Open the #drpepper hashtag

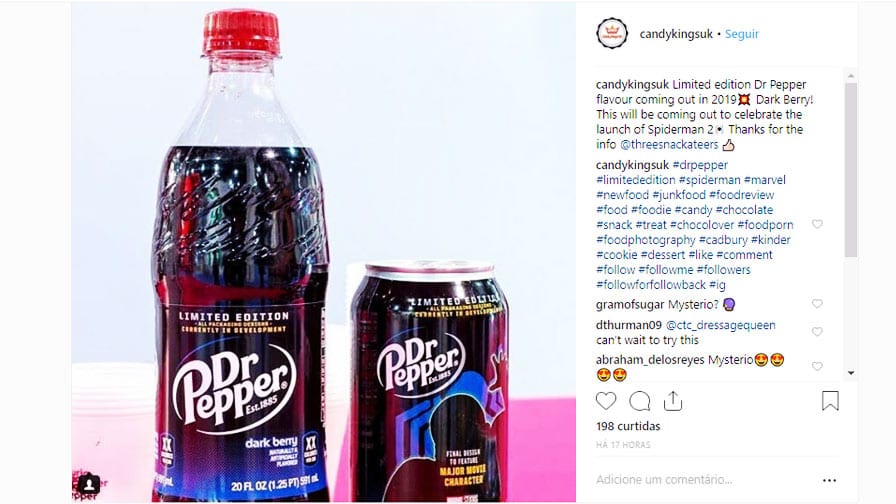700,165
